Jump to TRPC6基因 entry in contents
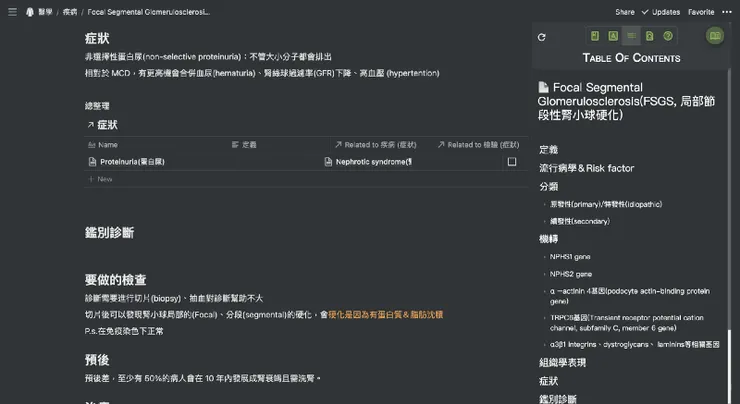Viewport: 740px width, 404px height. pyautogui.click(x=627, y=323)
